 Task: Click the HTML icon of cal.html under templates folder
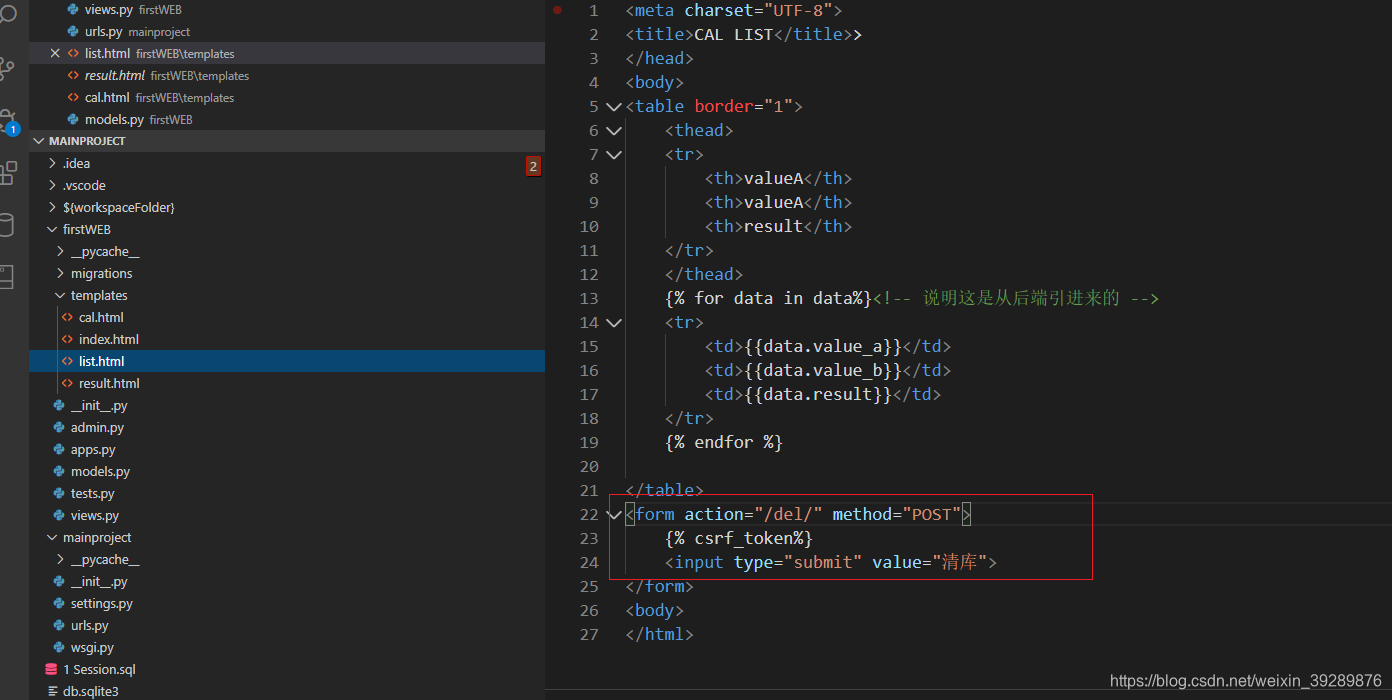click(67, 317)
